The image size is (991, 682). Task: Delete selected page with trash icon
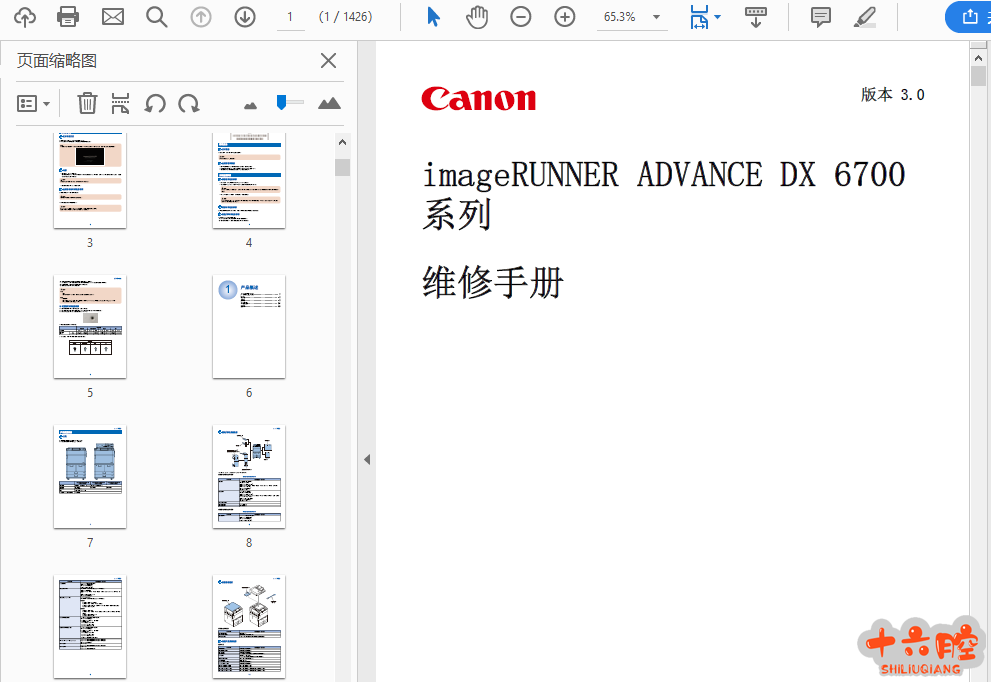tap(88, 103)
